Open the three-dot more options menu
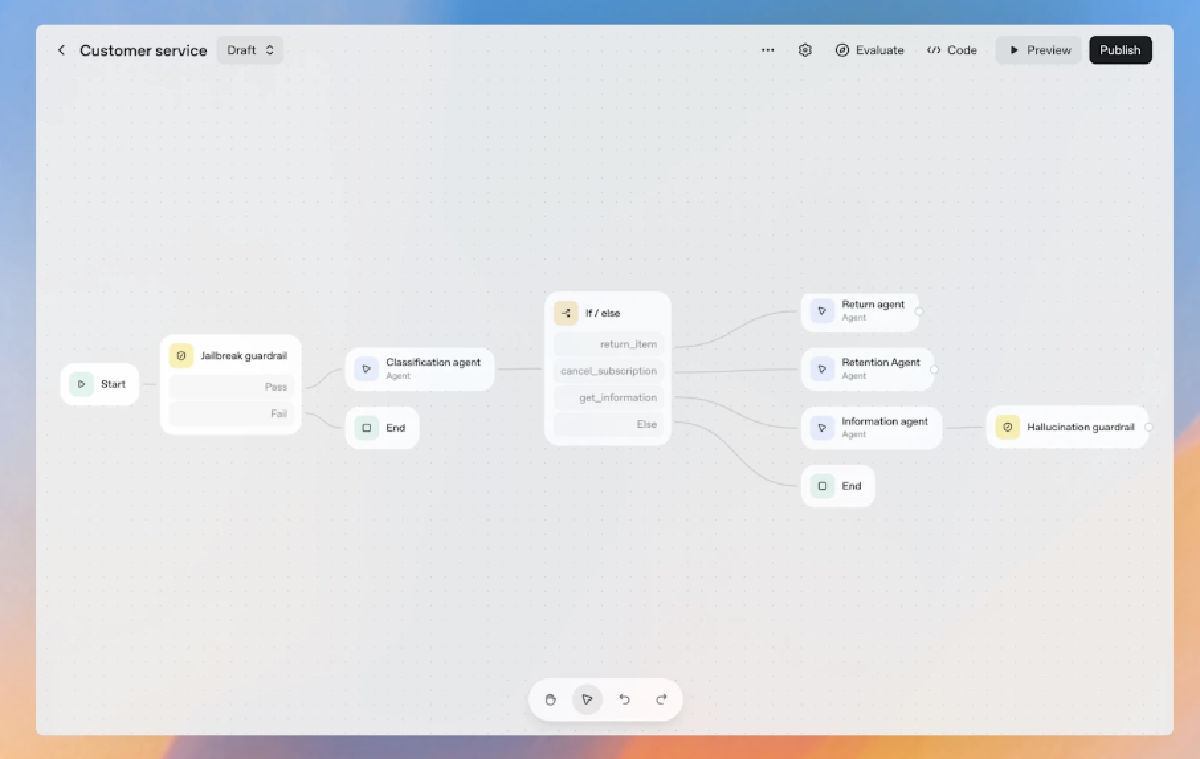This screenshot has height=759, width=1200. pos(768,50)
